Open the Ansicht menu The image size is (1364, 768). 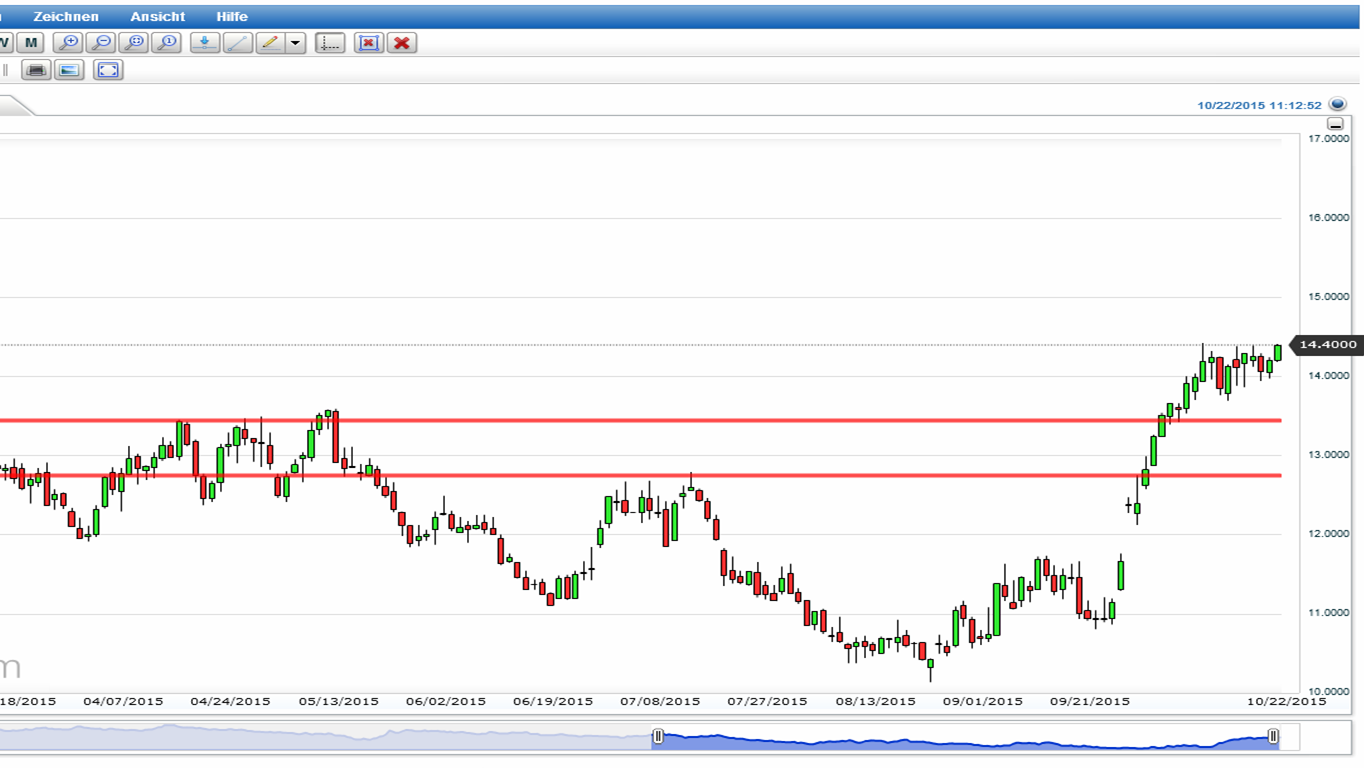(157, 17)
